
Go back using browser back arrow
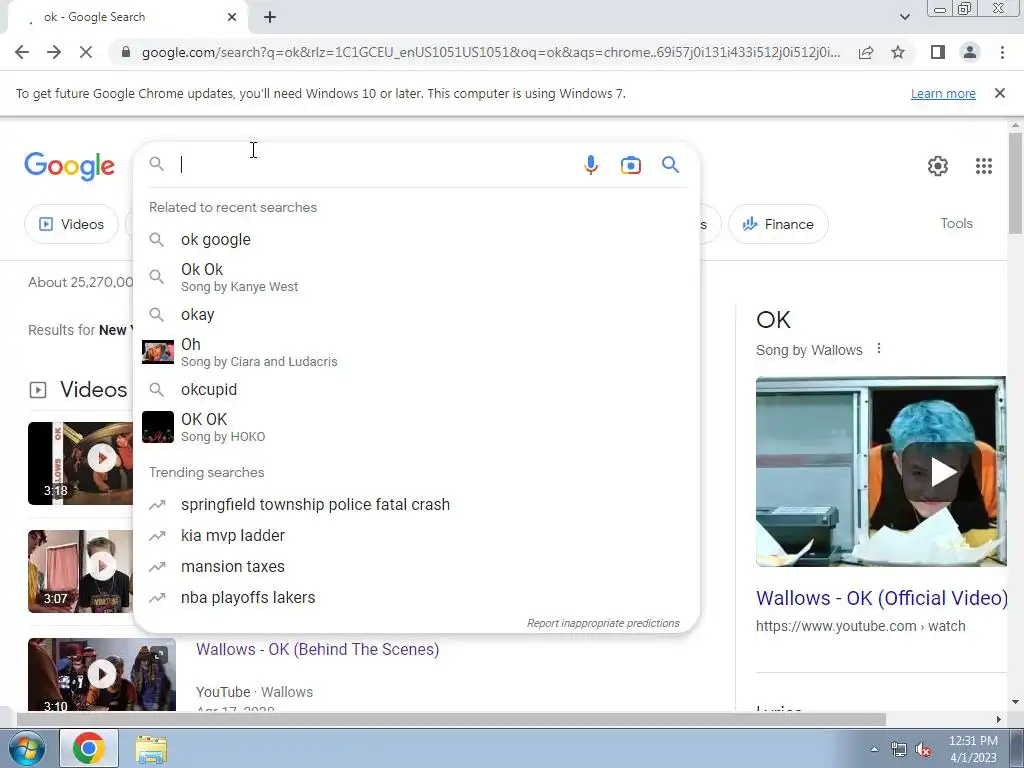[22, 52]
